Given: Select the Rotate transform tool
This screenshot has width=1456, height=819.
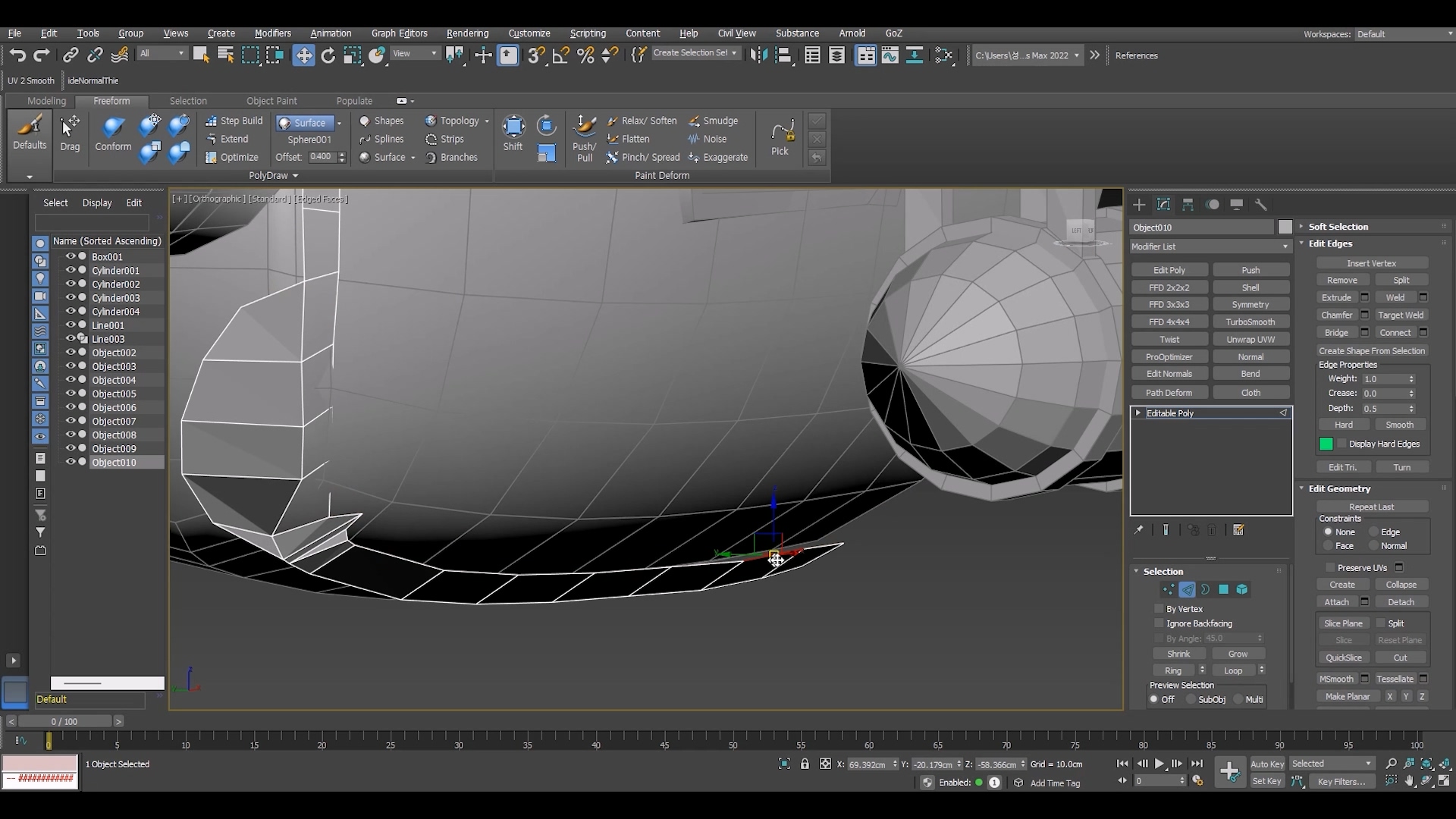Looking at the screenshot, I should [x=328, y=55].
